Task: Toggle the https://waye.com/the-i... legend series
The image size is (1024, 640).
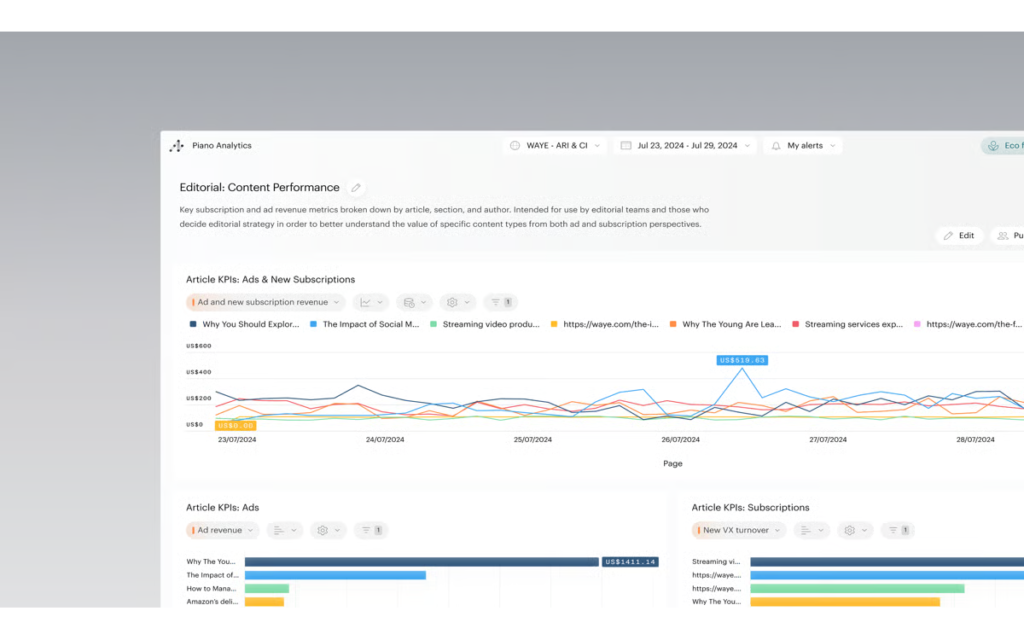Action: [605, 324]
